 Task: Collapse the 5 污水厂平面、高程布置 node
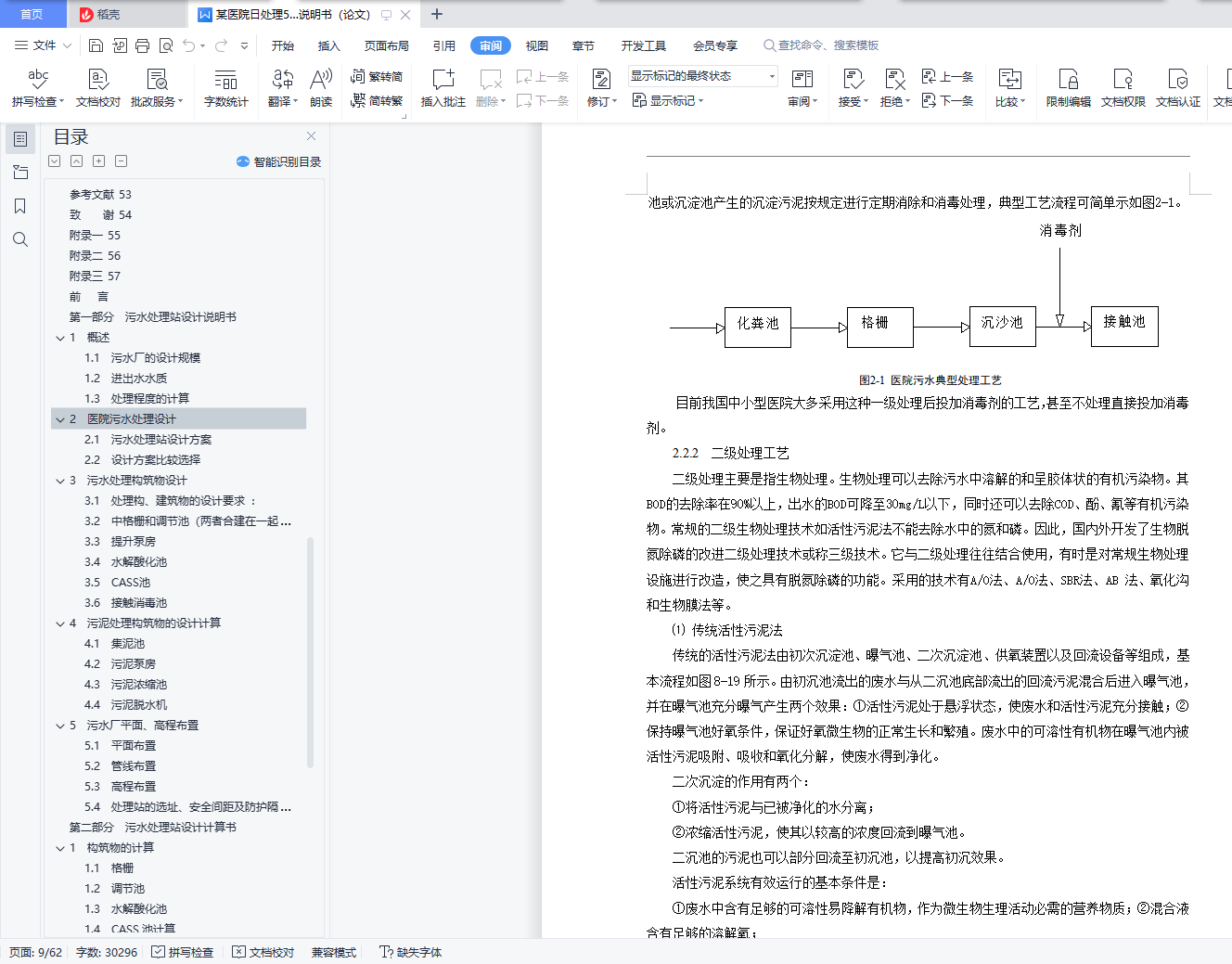click(x=60, y=726)
